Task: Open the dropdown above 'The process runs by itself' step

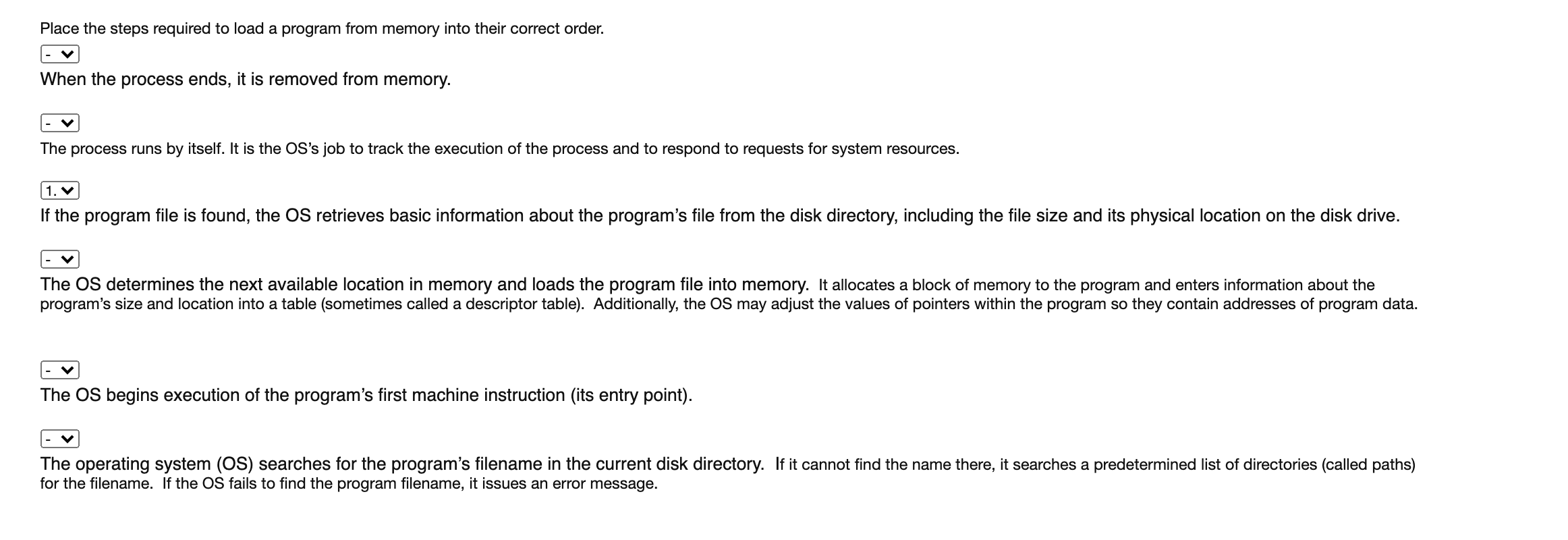Action: pyautogui.click(x=59, y=123)
